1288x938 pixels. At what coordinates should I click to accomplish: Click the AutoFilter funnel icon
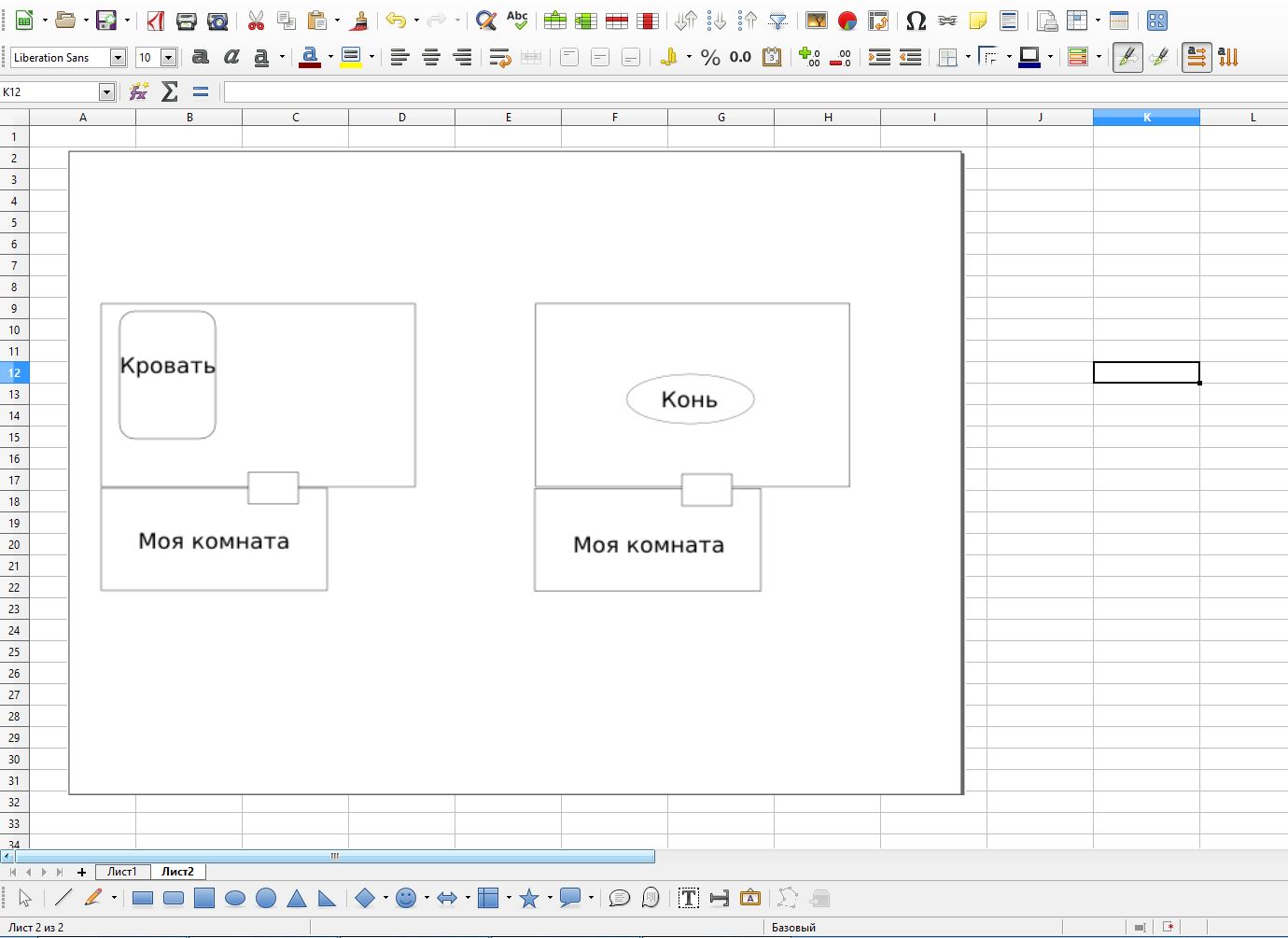click(777, 21)
